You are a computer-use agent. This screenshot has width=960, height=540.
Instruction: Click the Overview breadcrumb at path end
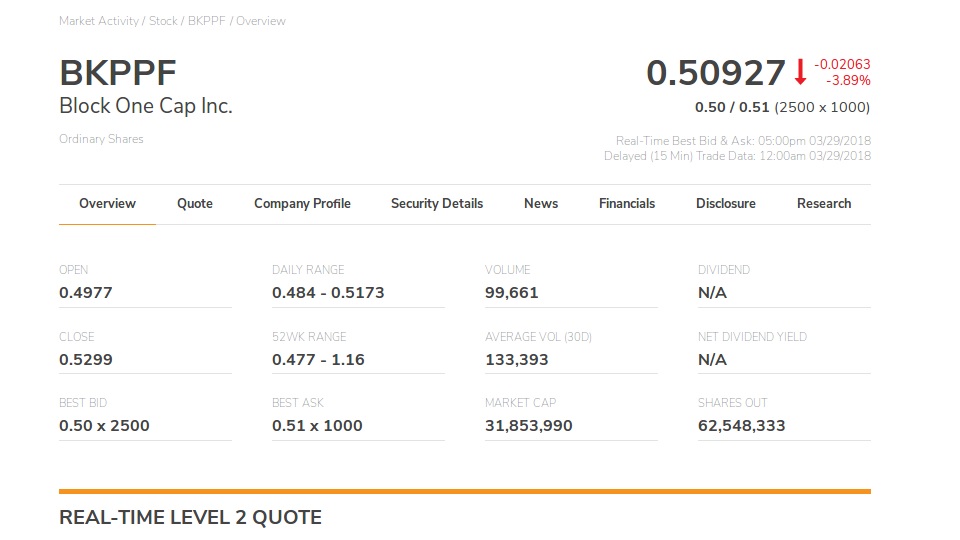pyautogui.click(x=261, y=21)
